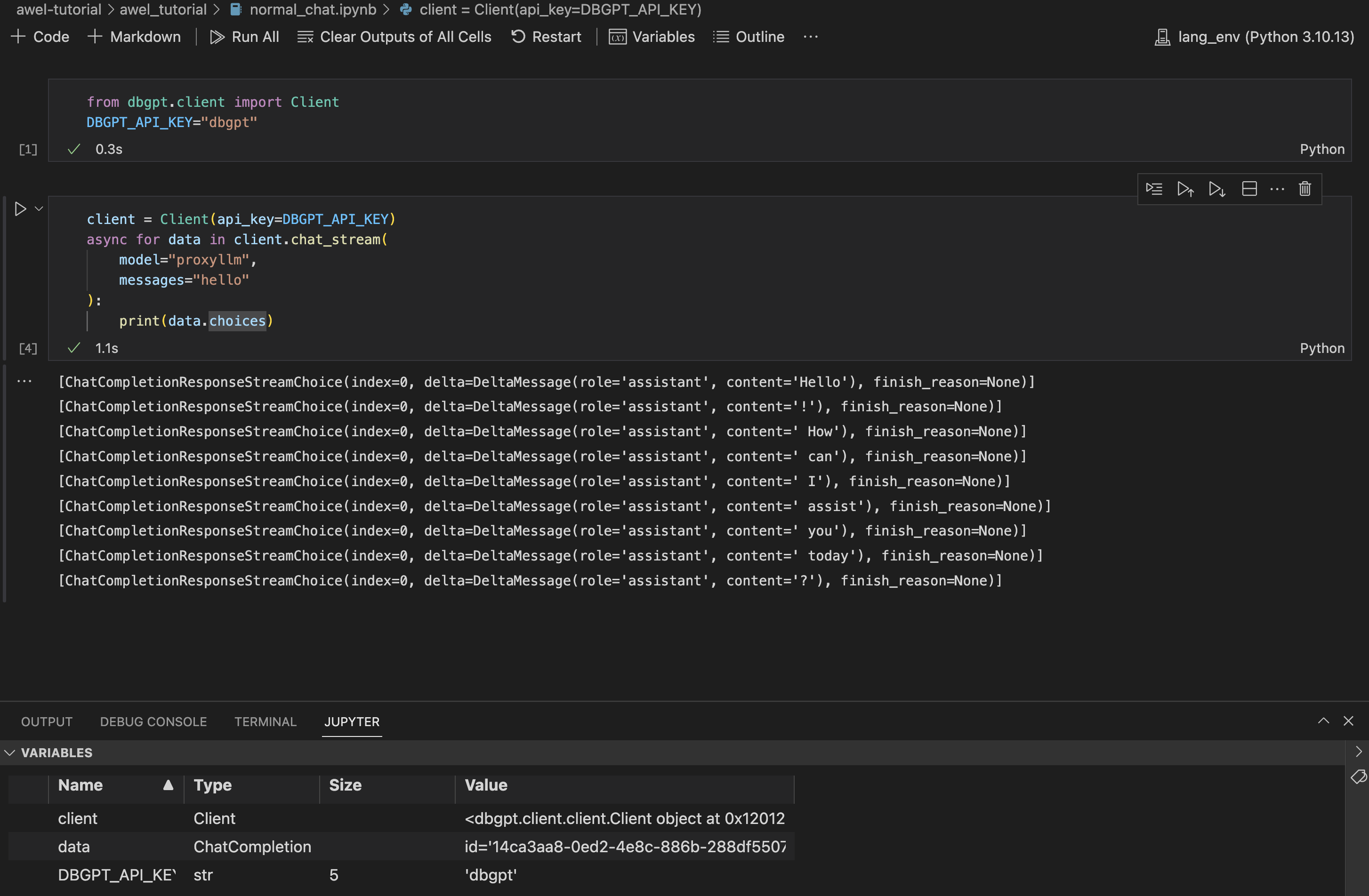1369x896 pixels.
Task: Click Run by Line icon in cell toolbar
Action: [x=1154, y=189]
